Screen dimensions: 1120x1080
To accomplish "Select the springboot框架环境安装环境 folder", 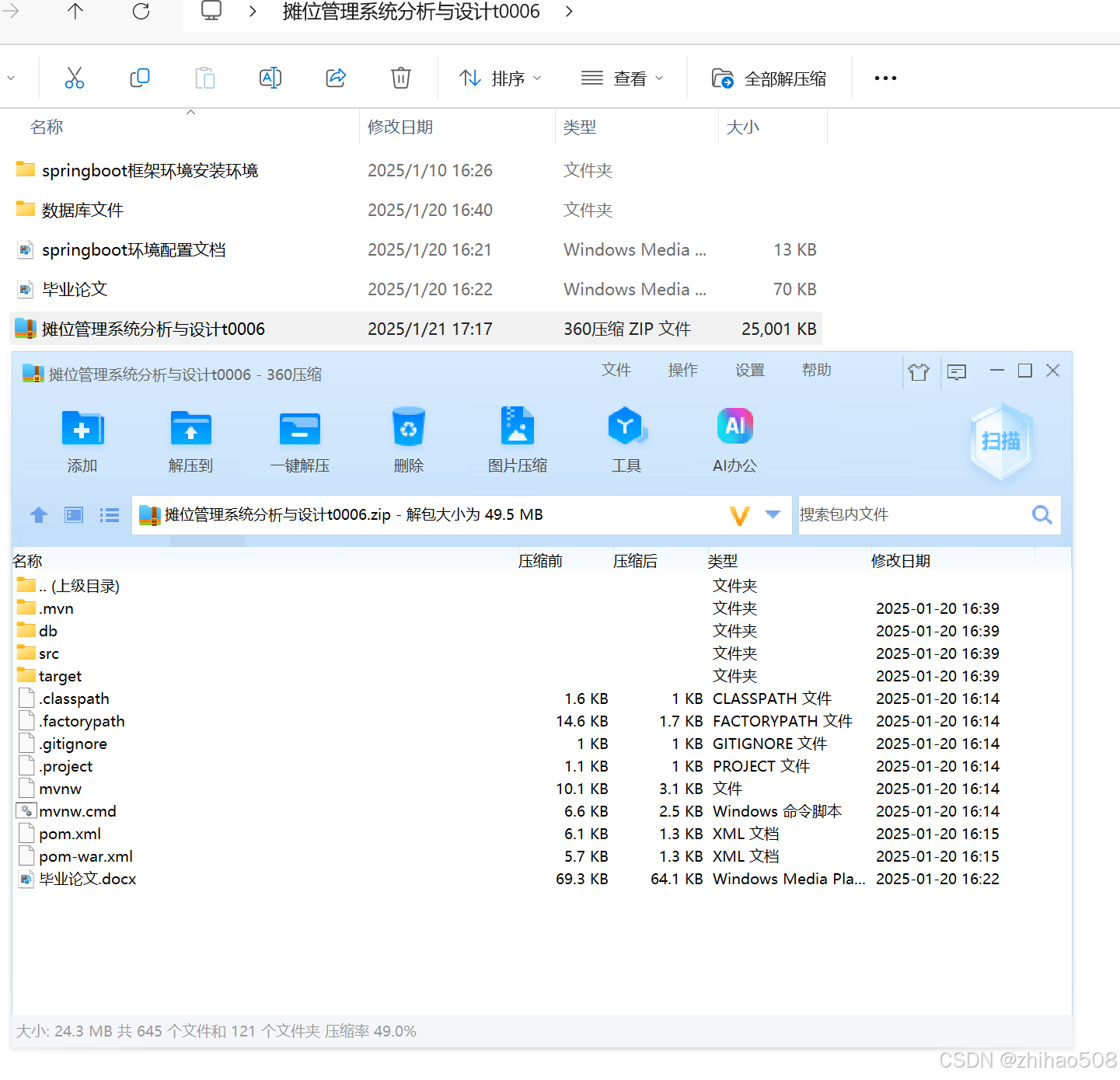I will [x=416, y=170].
